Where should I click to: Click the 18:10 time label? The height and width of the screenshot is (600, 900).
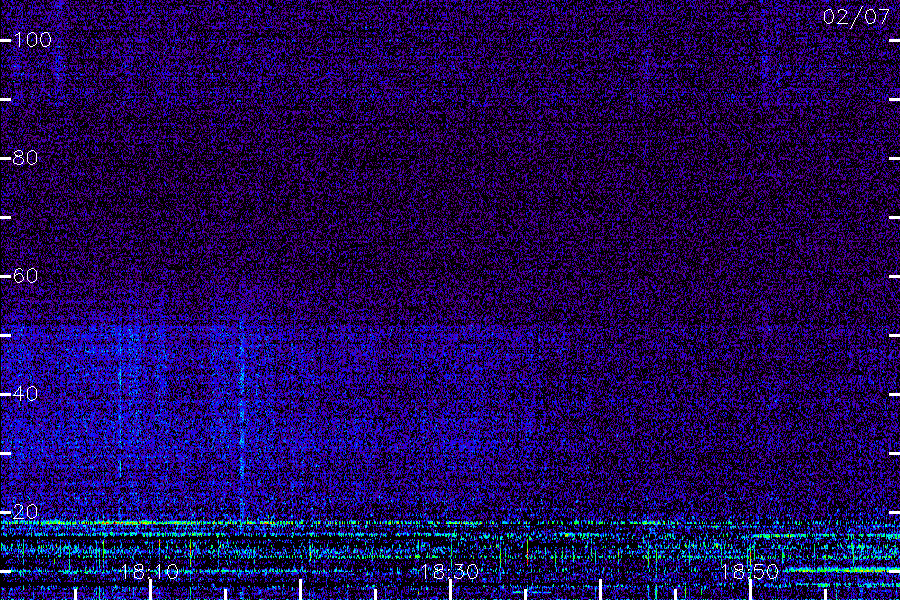pos(150,572)
